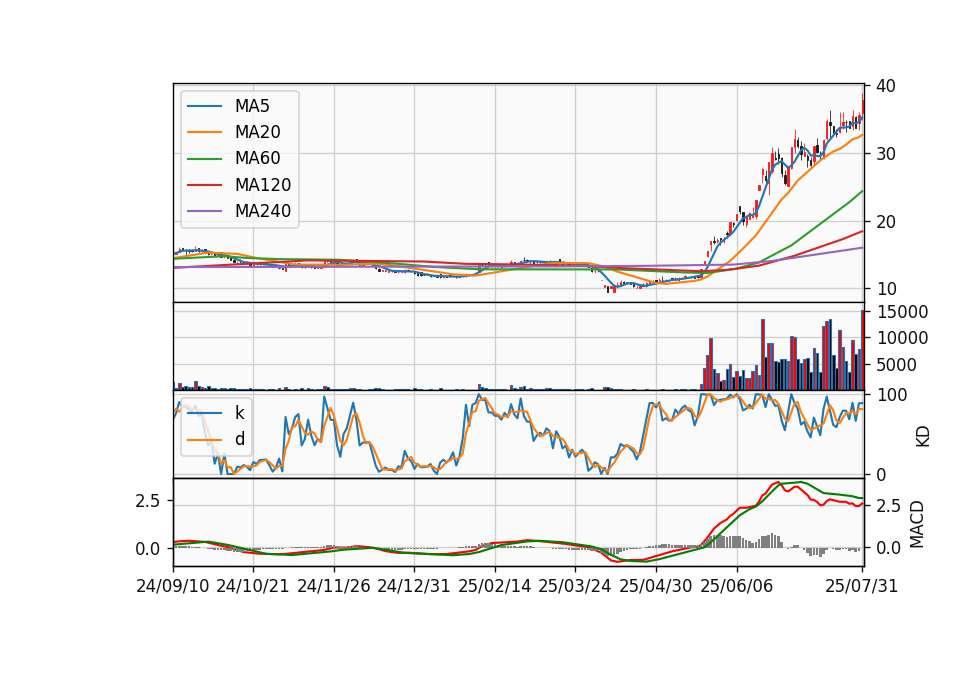Click the 25/02/14 date tick label
Image resolution: width=960 pixels, height=690 pixels.
click(x=495, y=586)
